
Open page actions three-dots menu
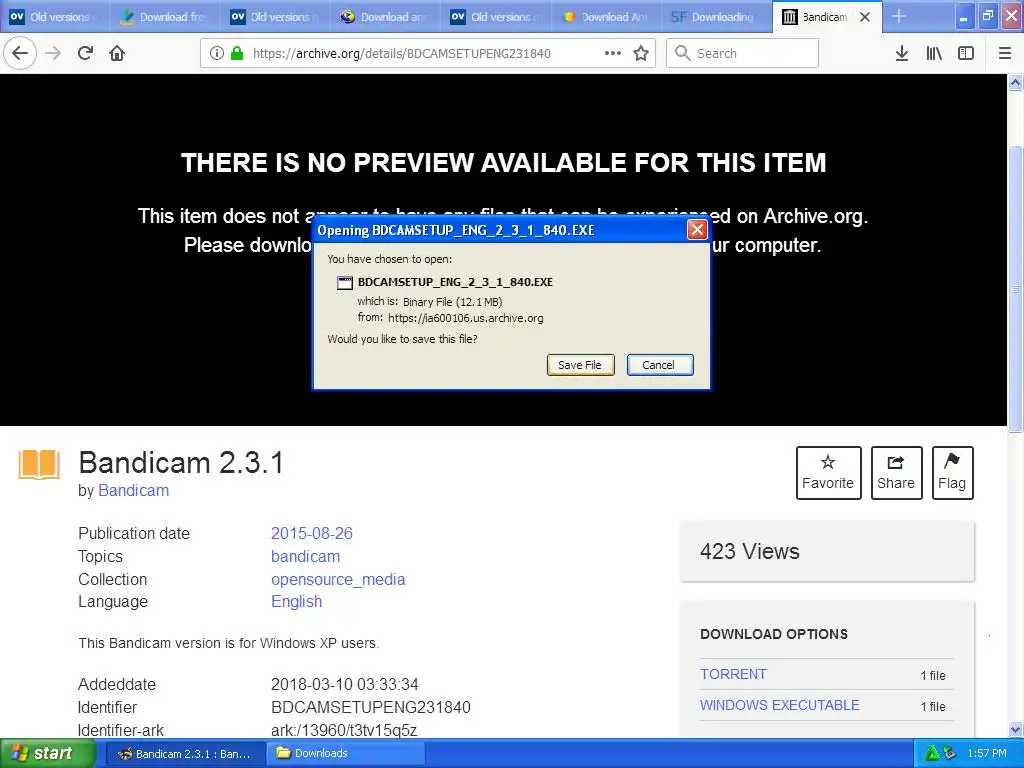[x=613, y=53]
